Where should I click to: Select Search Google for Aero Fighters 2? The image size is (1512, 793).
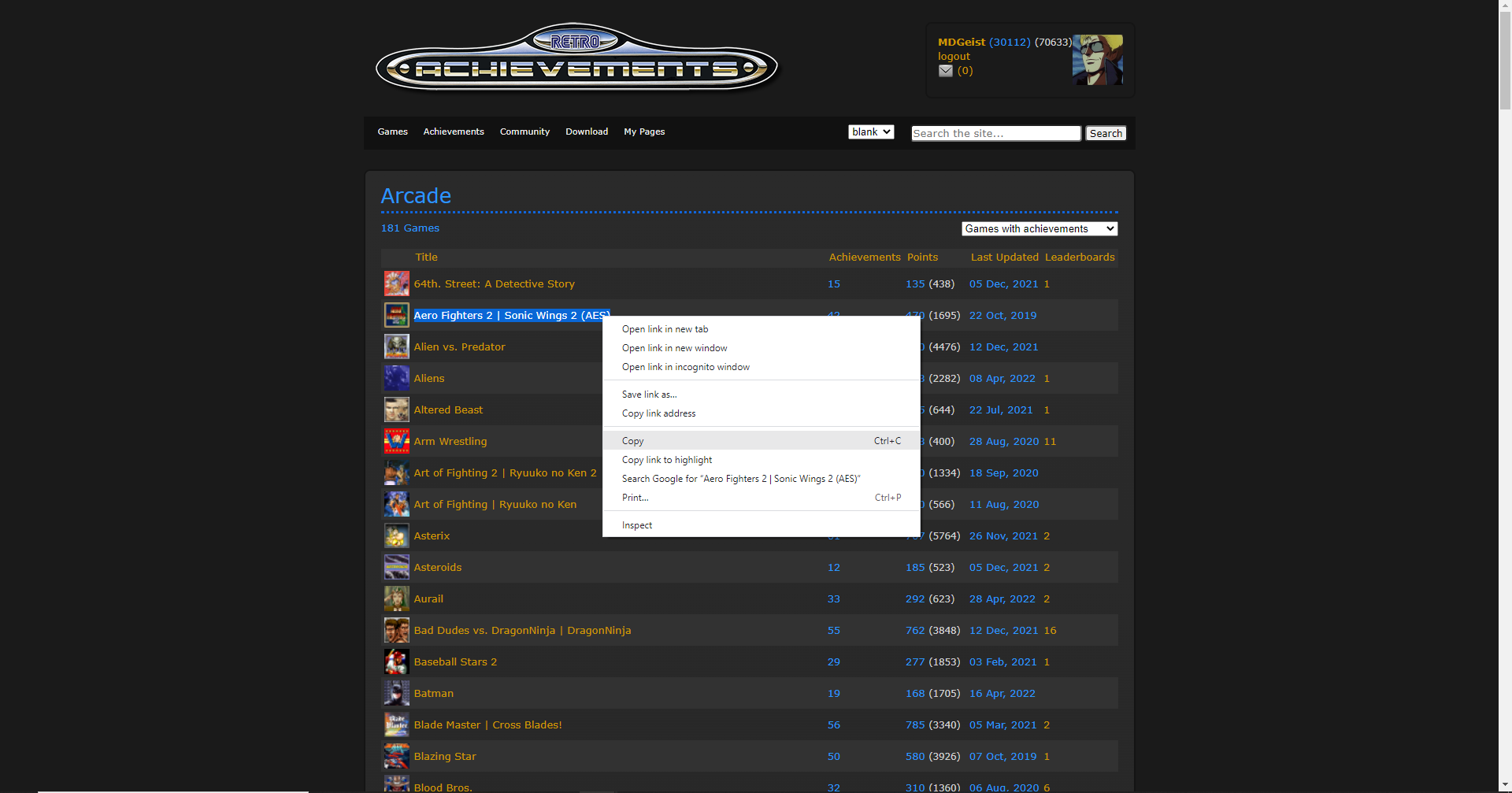[762, 479]
